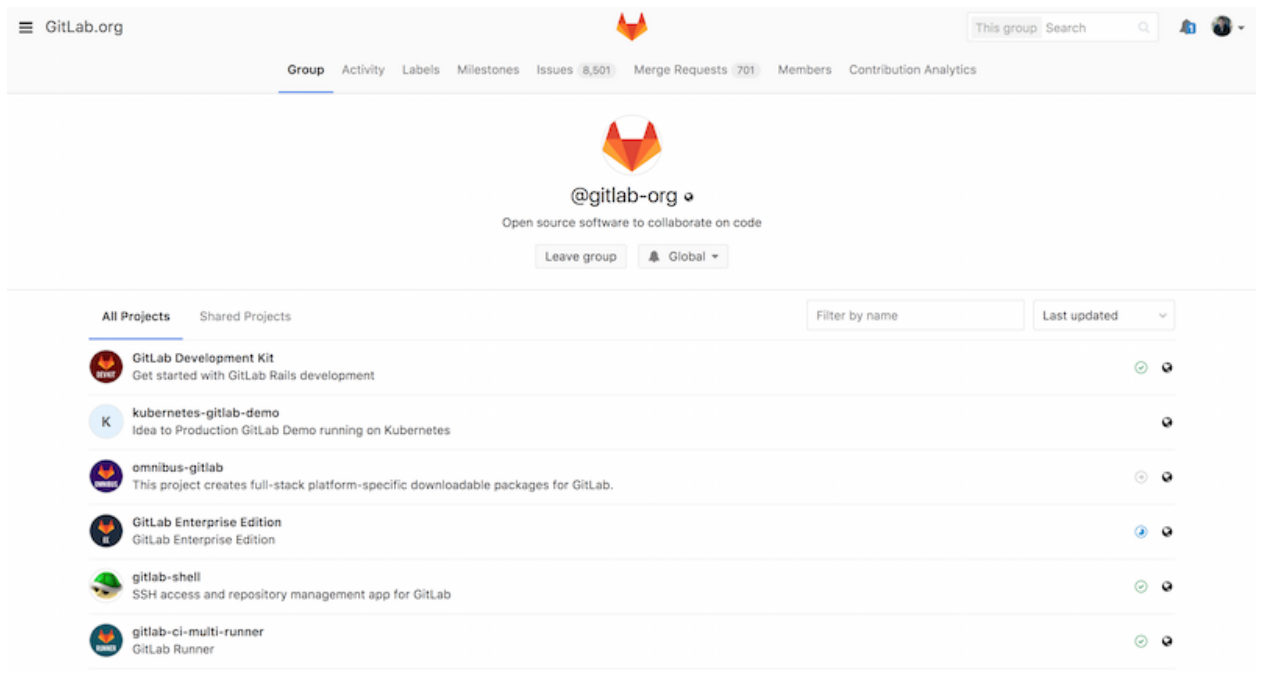Click the large gitlab-org group avatar
Image resolution: width=1262 pixels, height=673 pixels.
pyautogui.click(x=631, y=144)
